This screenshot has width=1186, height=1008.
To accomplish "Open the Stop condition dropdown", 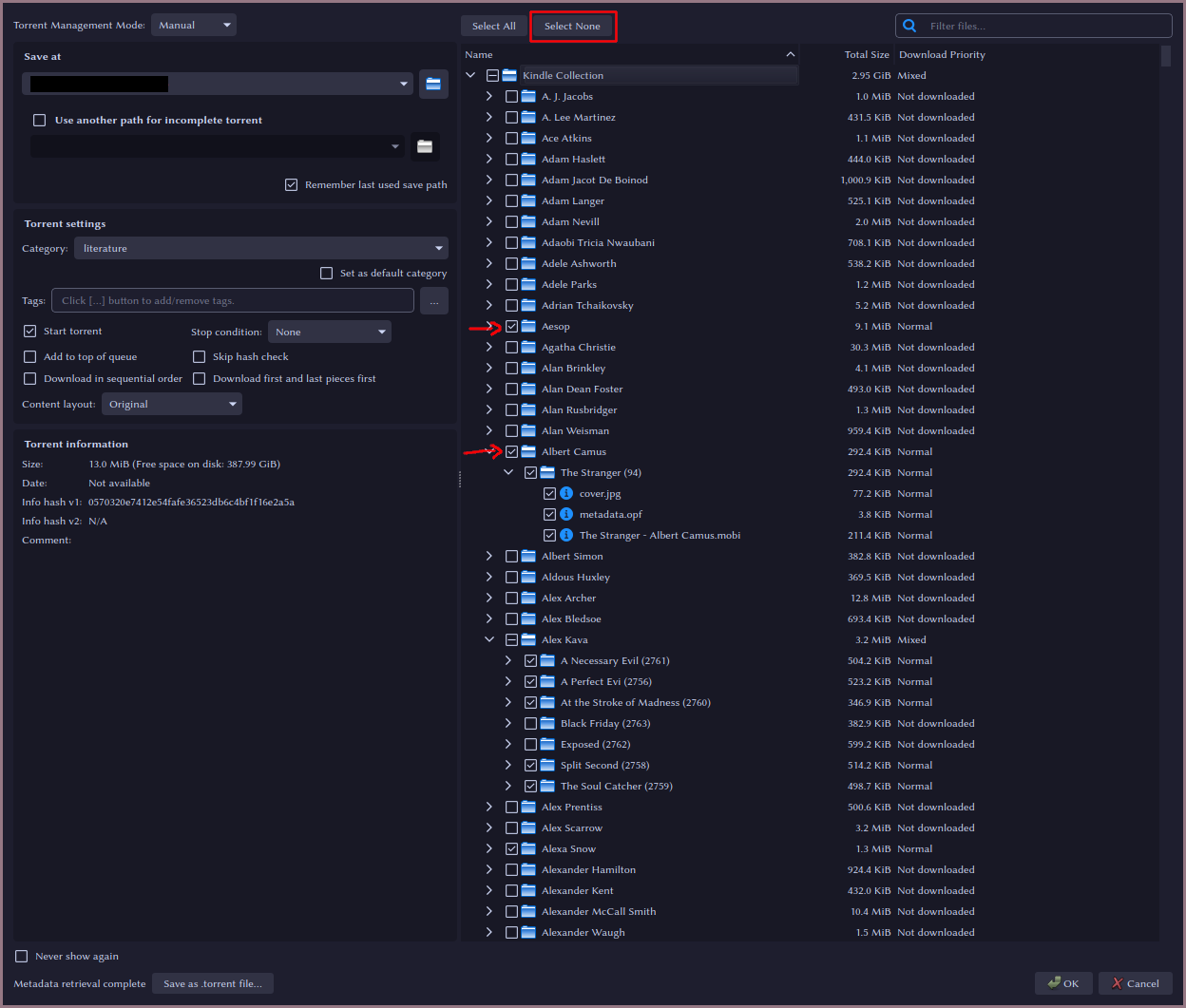I will click(330, 332).
